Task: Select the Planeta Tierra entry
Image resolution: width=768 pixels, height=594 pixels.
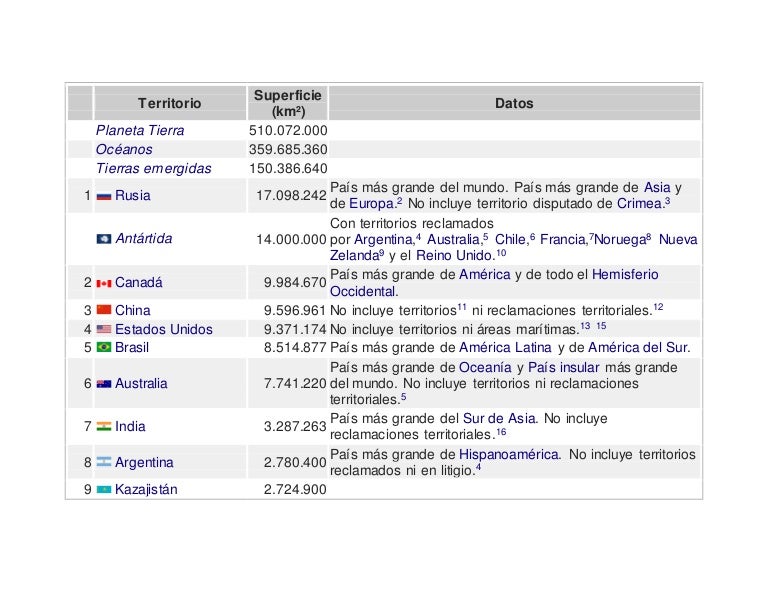Action: [x=140, y=131]
